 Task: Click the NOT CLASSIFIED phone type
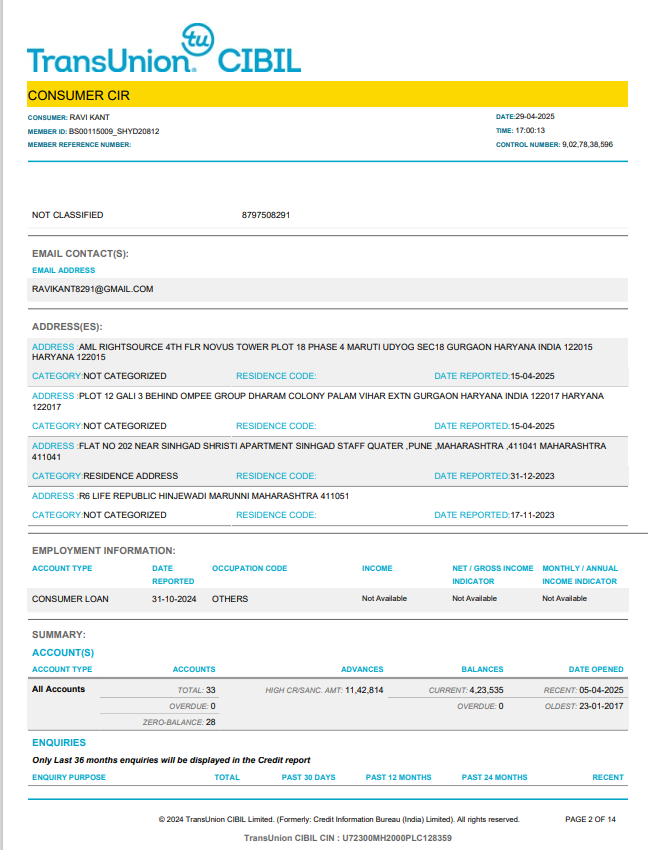[x=68, y=215]
